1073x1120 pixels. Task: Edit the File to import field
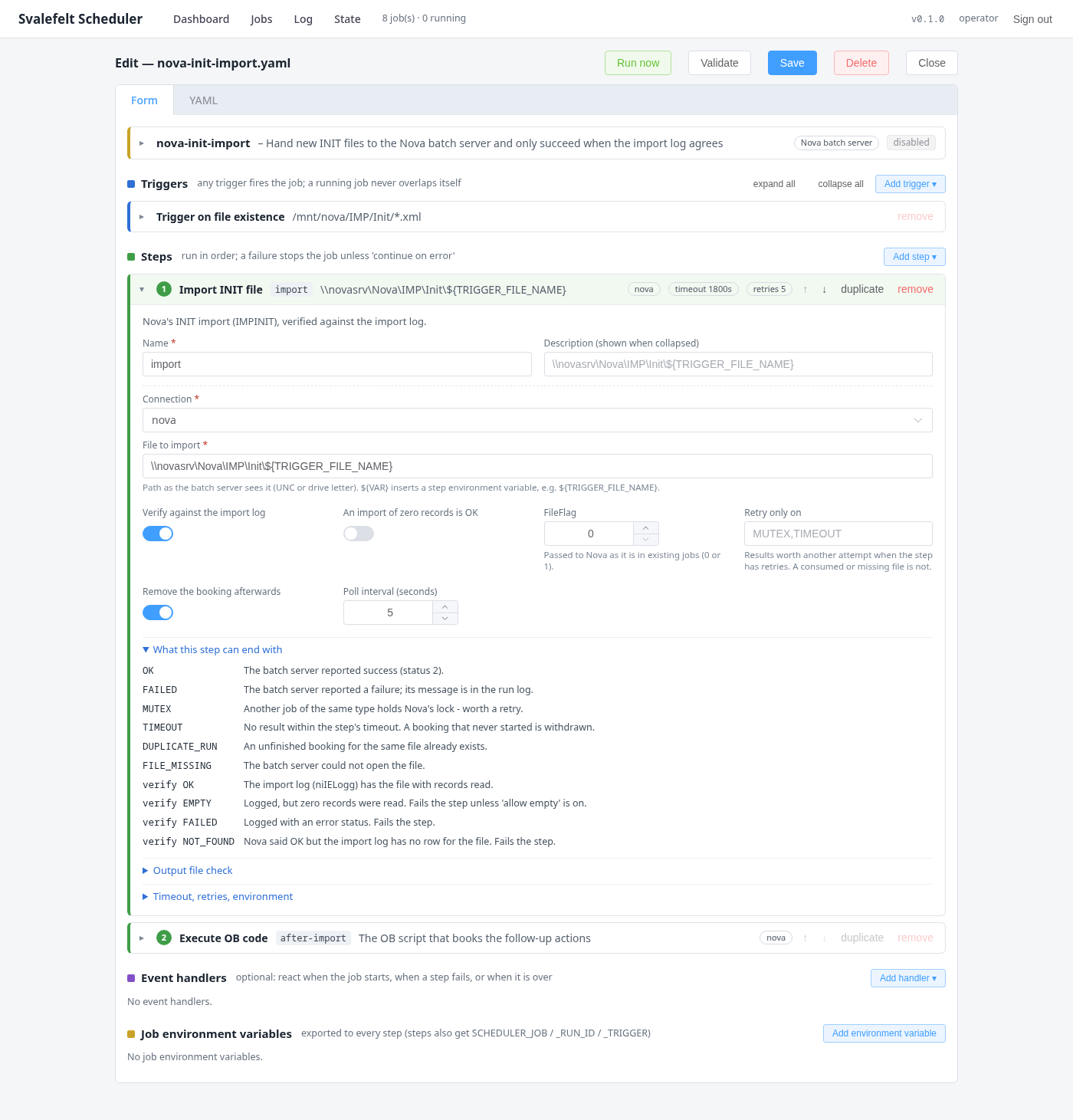[x=537, y=466]
